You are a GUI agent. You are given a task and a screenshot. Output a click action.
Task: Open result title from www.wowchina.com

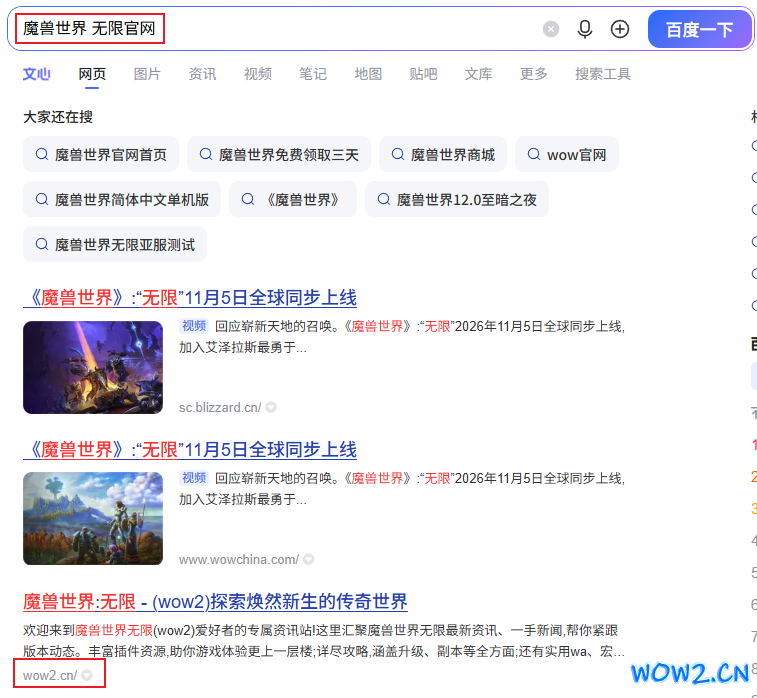[190, 450]
